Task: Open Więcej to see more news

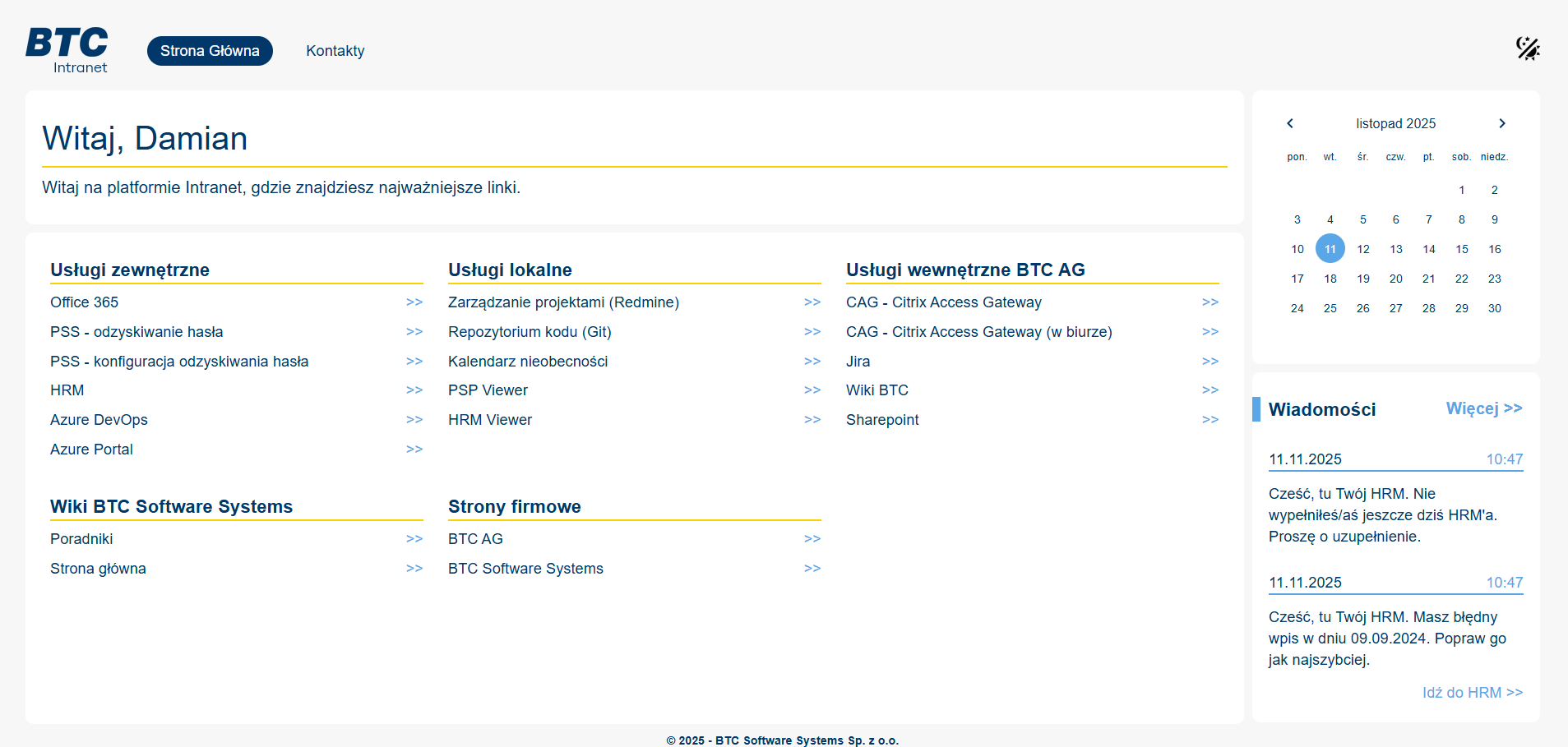Action: click(x=1483, y=408)
